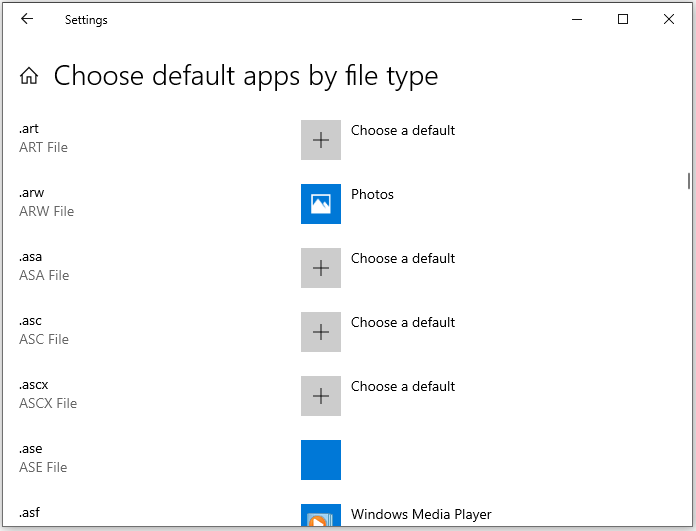
Task: Choose a default for .asc files
Action: click(403, 322)
